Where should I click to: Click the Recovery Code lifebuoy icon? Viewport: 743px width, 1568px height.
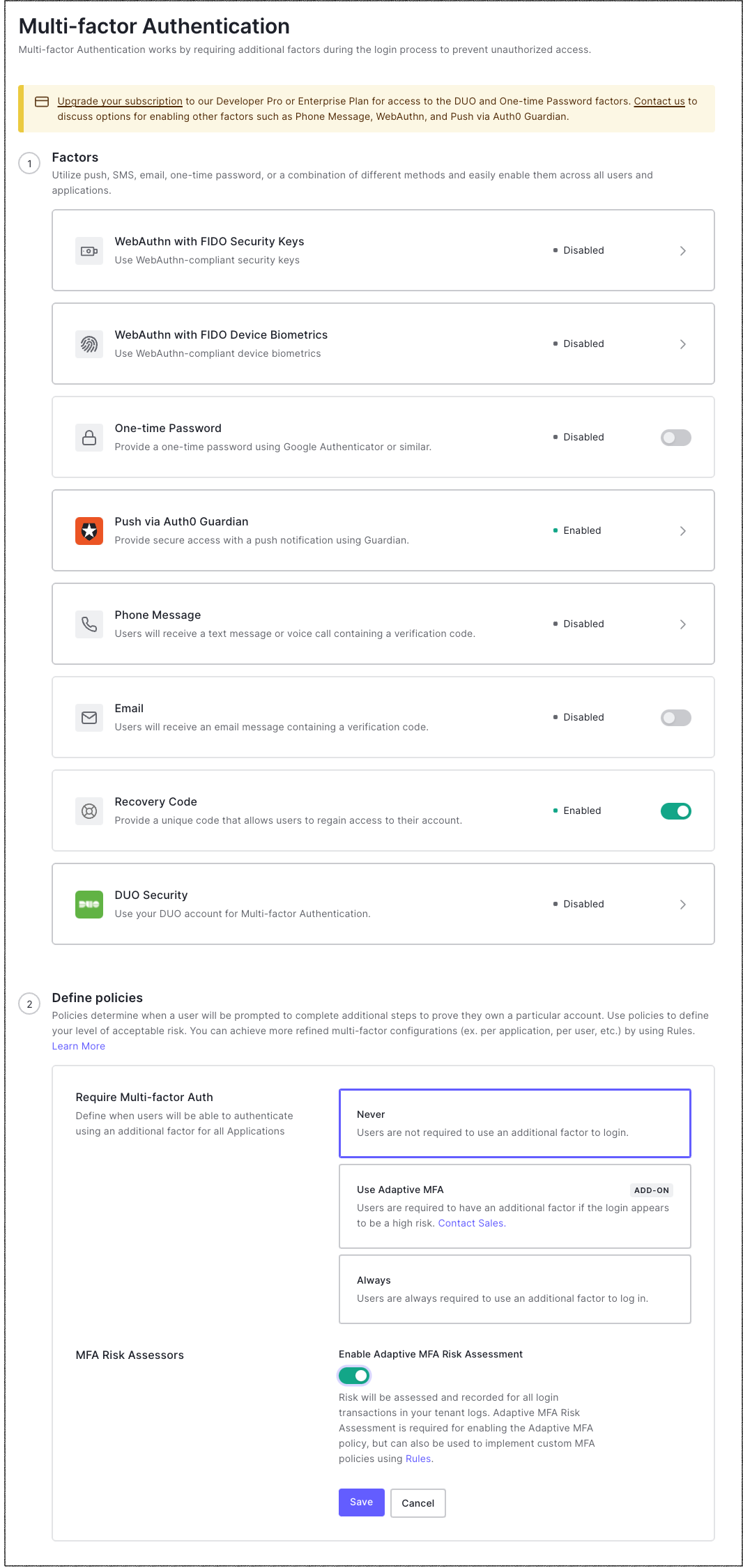pyautogui.click(x=89, y=811)
